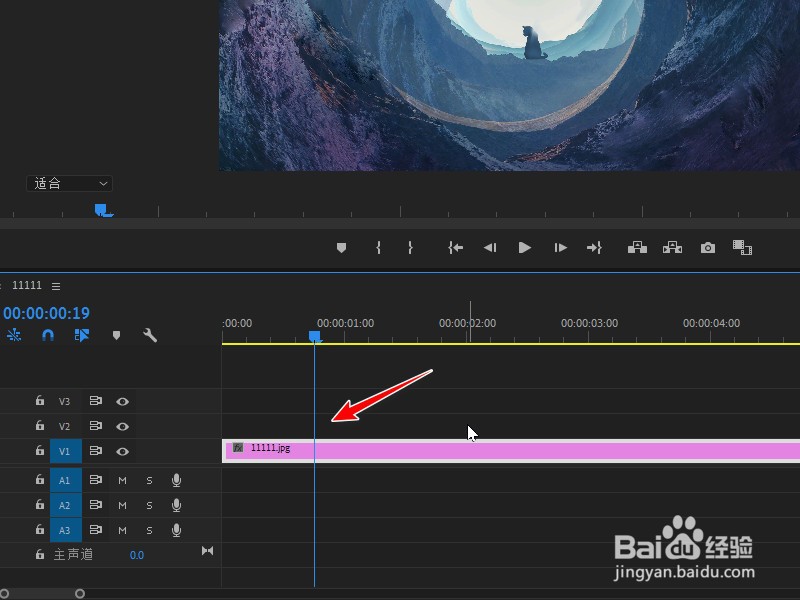Image resolution: width=800 pixels, height=600 pixels.
Task: Open the 适合 zoom level dropdown
Action: point(69,183)
